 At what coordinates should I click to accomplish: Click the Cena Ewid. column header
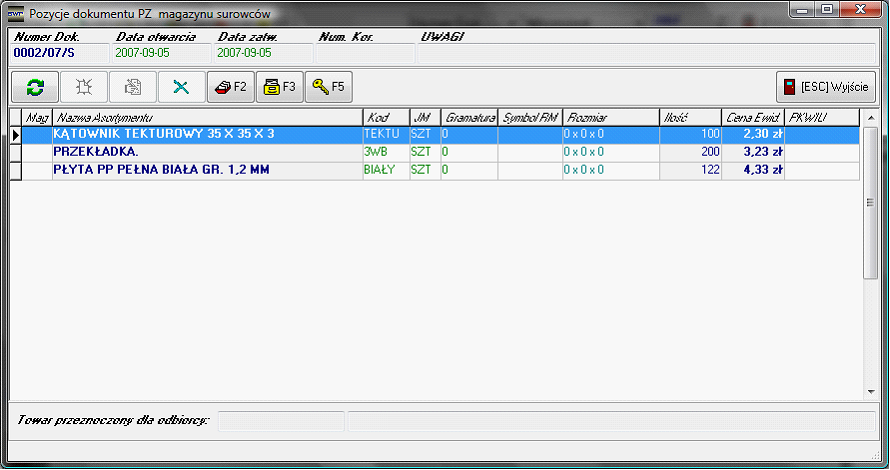click(754, 117)
